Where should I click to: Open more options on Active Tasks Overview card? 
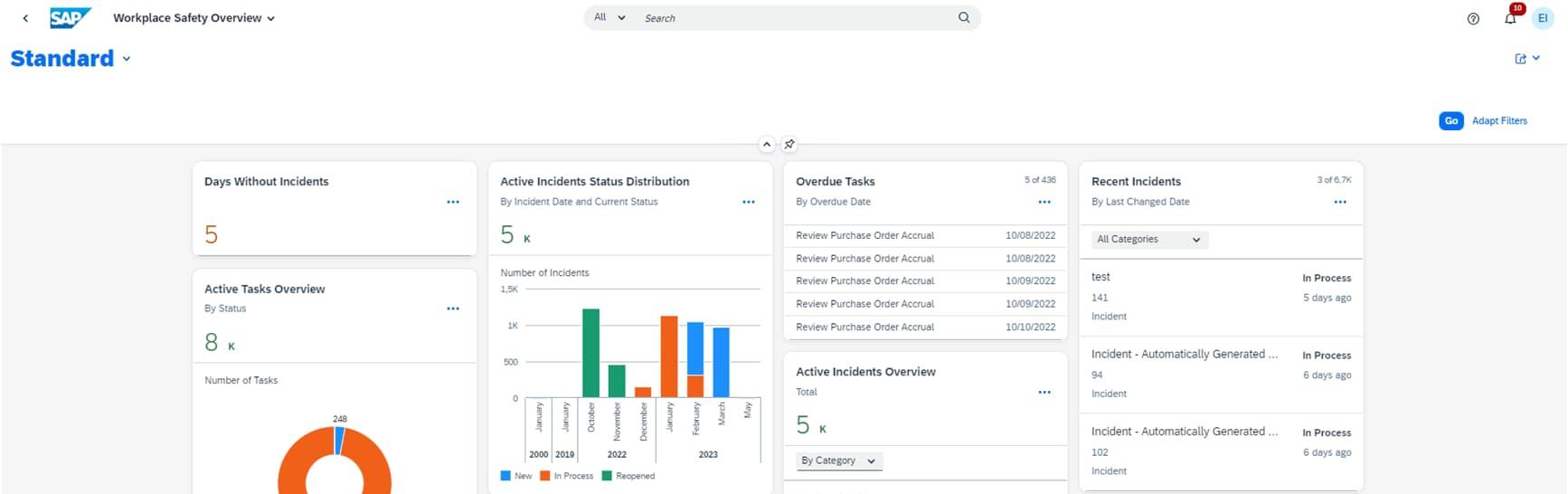tap(453, 309)
